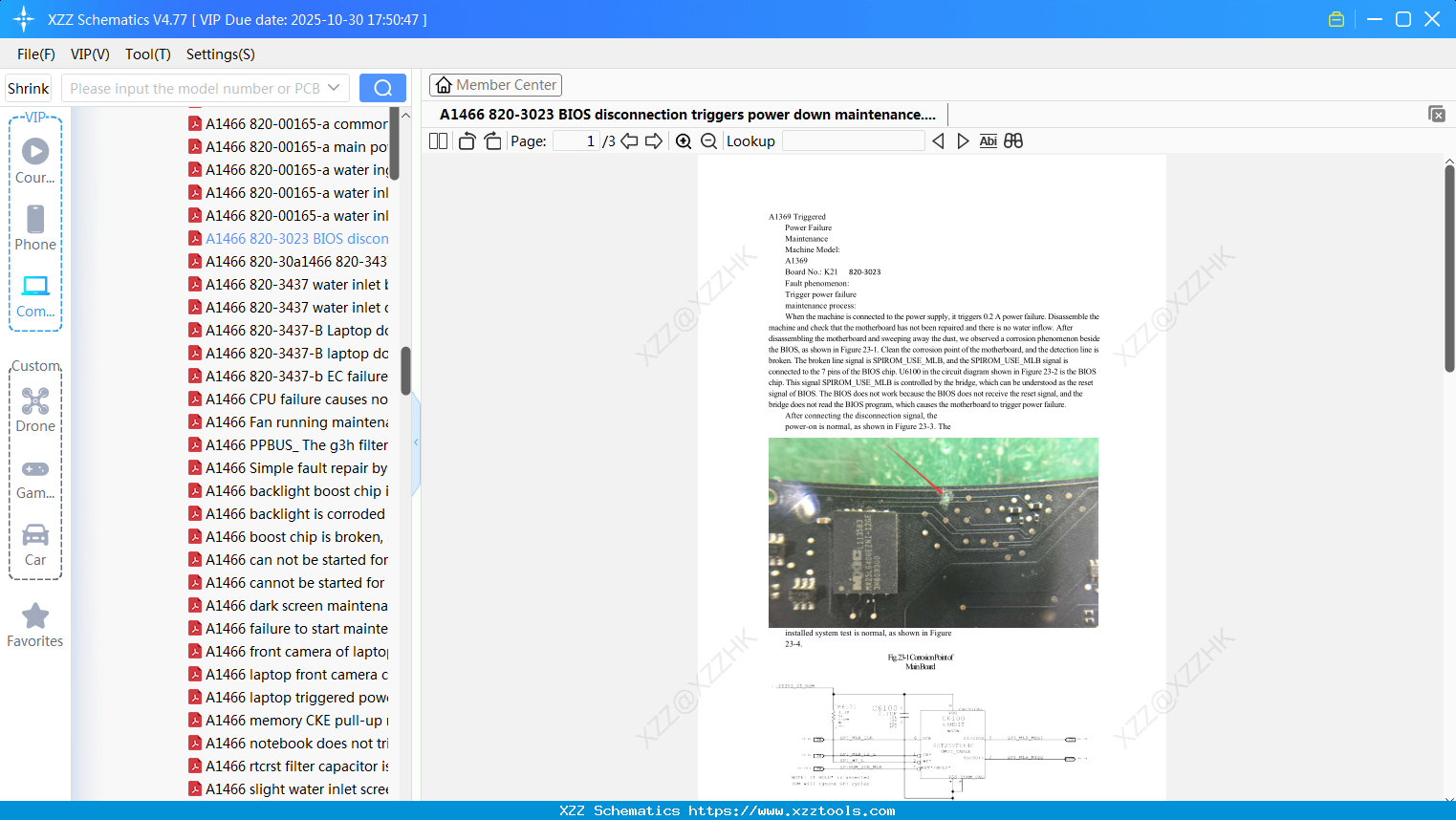
Task: Open file 'A1466 cannot be started for'
Action: tap(288, 583)
